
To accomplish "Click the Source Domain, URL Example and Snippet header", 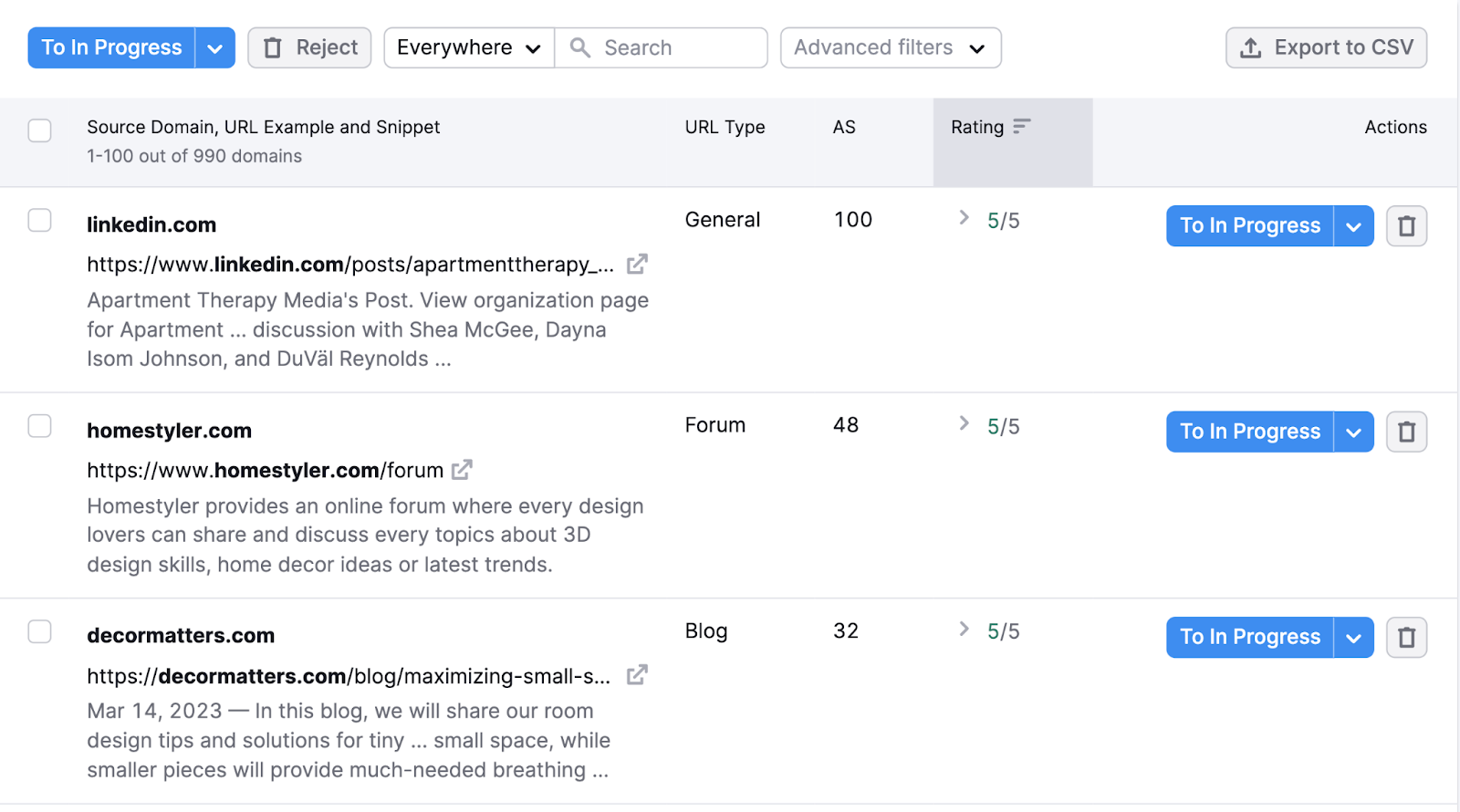I will 264,127.
